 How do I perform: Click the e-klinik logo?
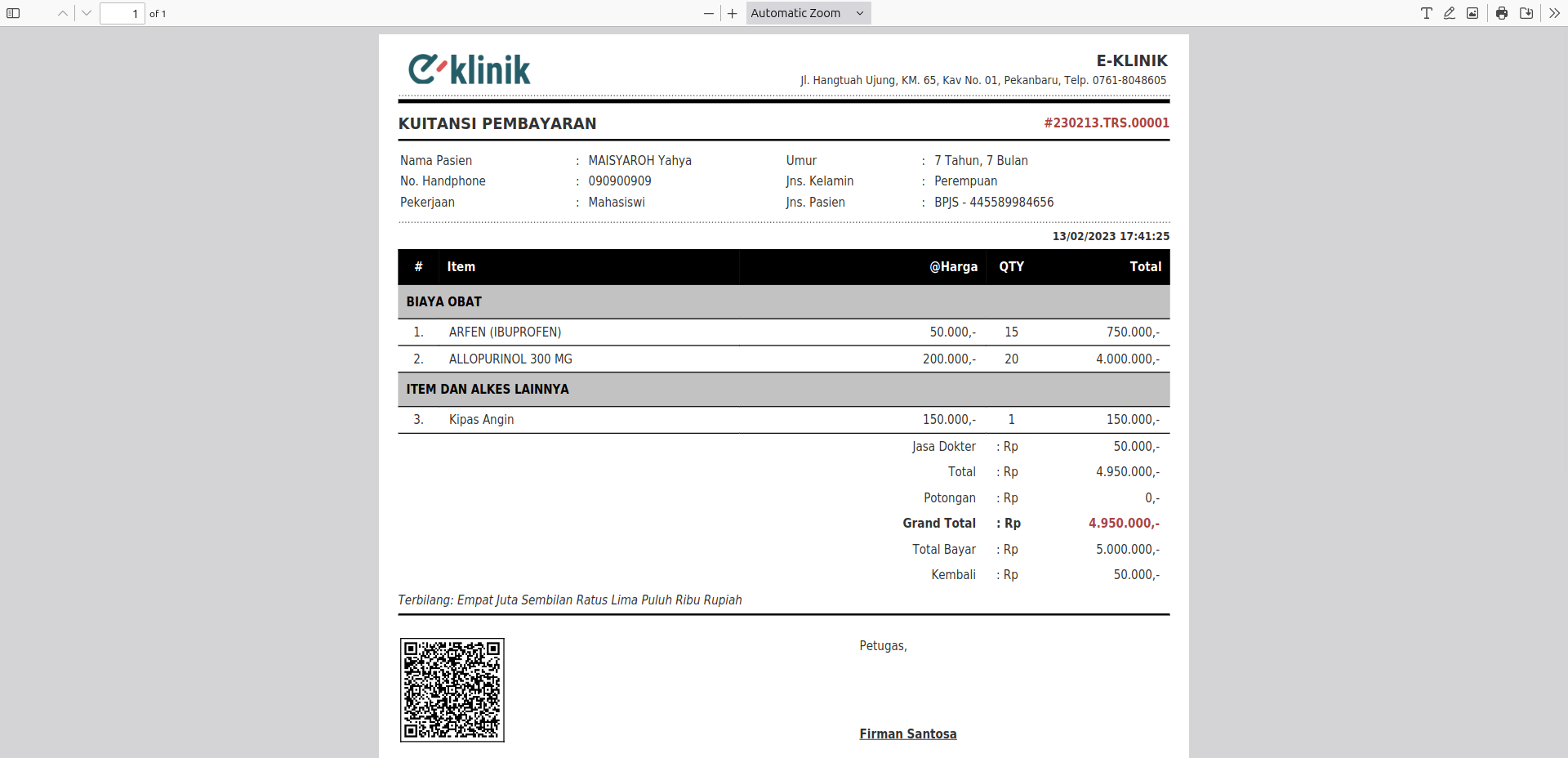click(470, 69)
